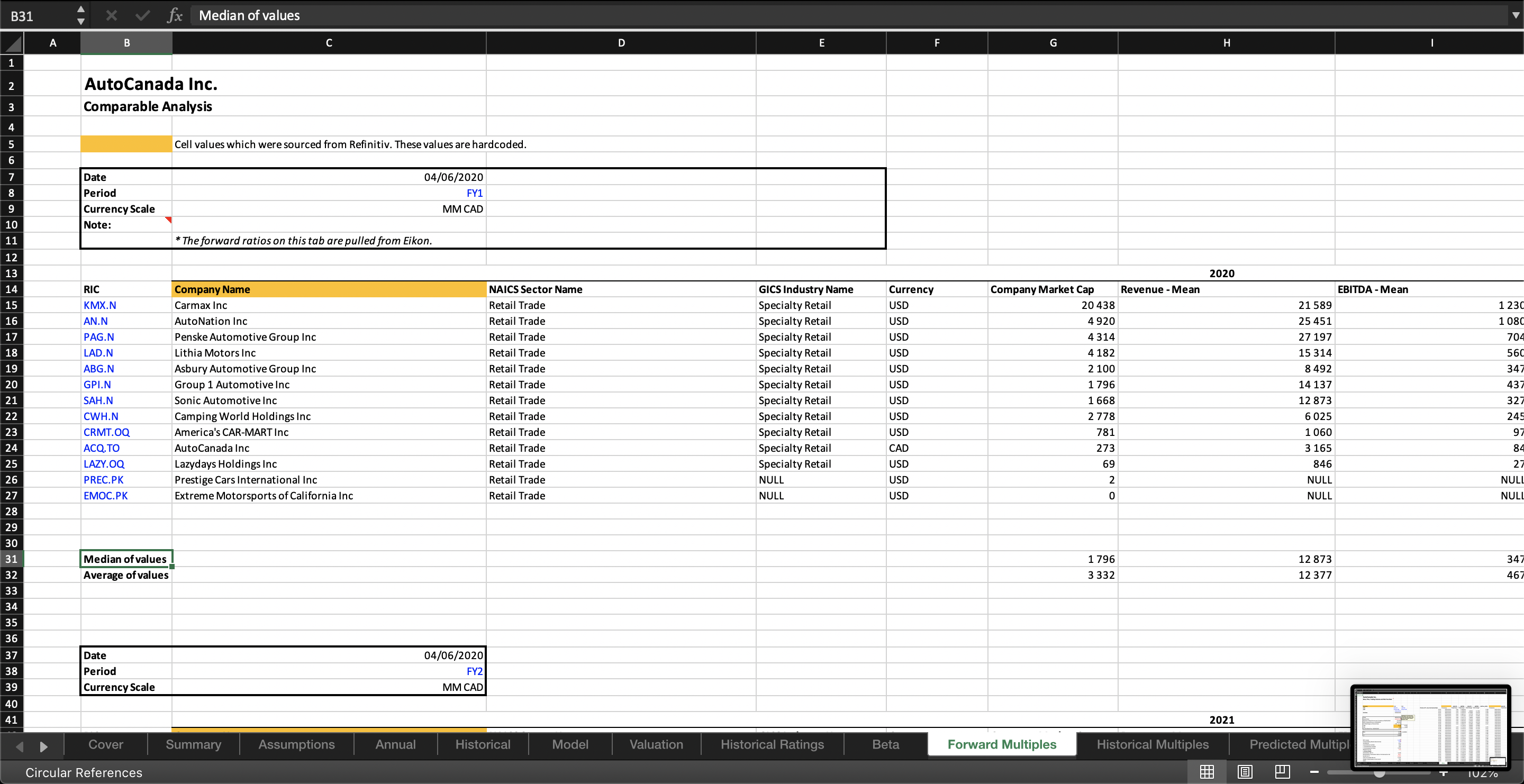Expand the formula bar arrow
This screenshot has width=1524, height=784.
[1514, 15]
